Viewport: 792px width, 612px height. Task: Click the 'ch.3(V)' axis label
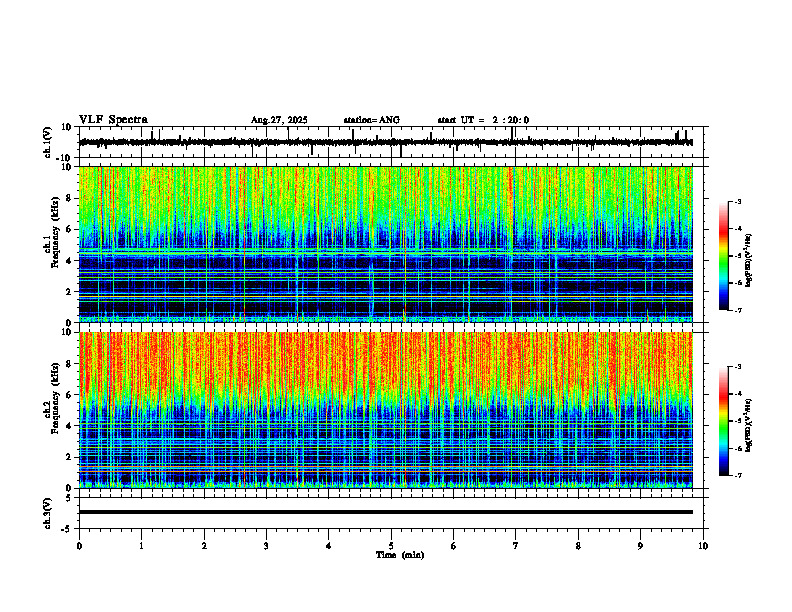[48, 513]
